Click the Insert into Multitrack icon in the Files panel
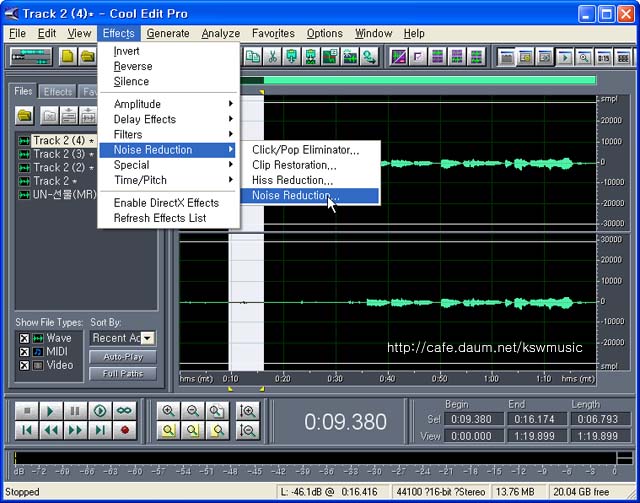The height and width of the screenshot is (503, 640). point(69,116)
